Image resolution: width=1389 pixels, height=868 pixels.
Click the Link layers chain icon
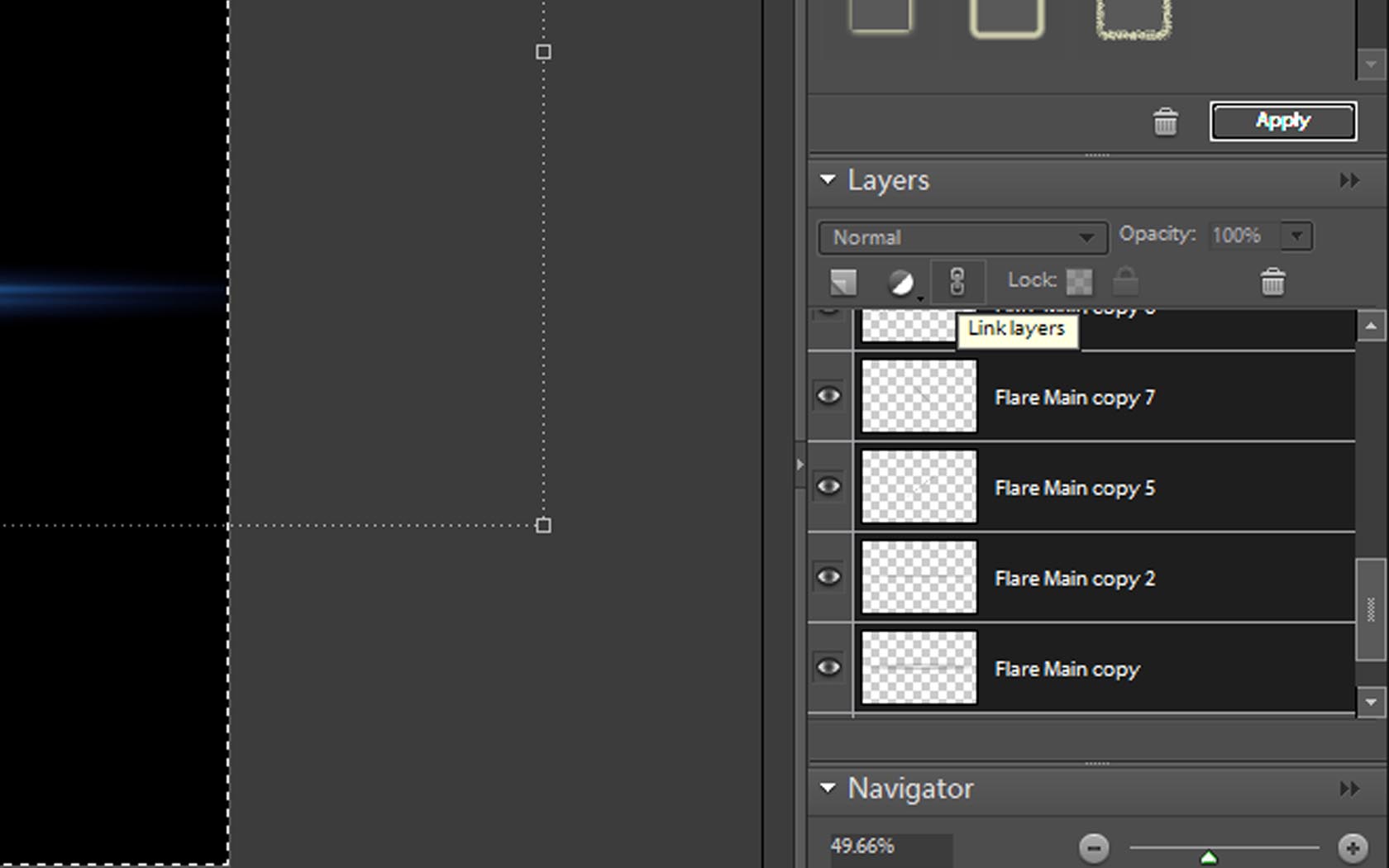pyautogui.click(x=957, y=282)
